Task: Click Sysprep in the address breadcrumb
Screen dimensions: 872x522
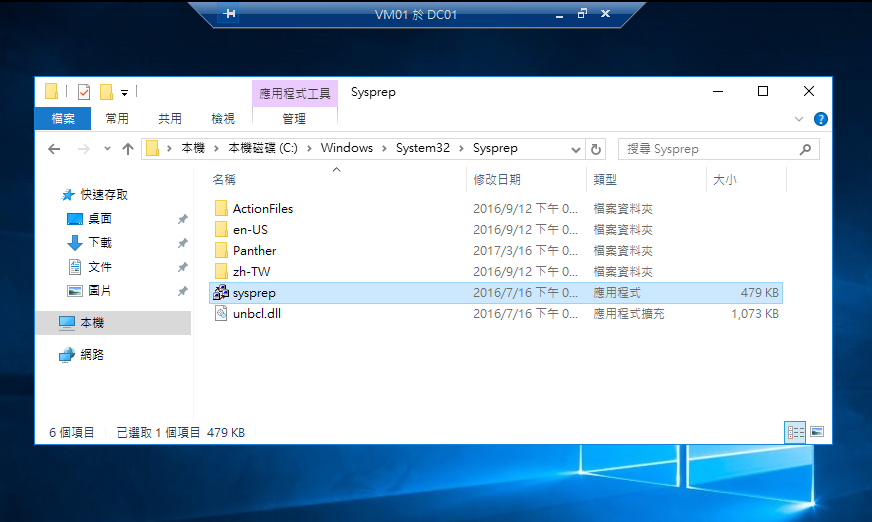Action: coord(495,148)
